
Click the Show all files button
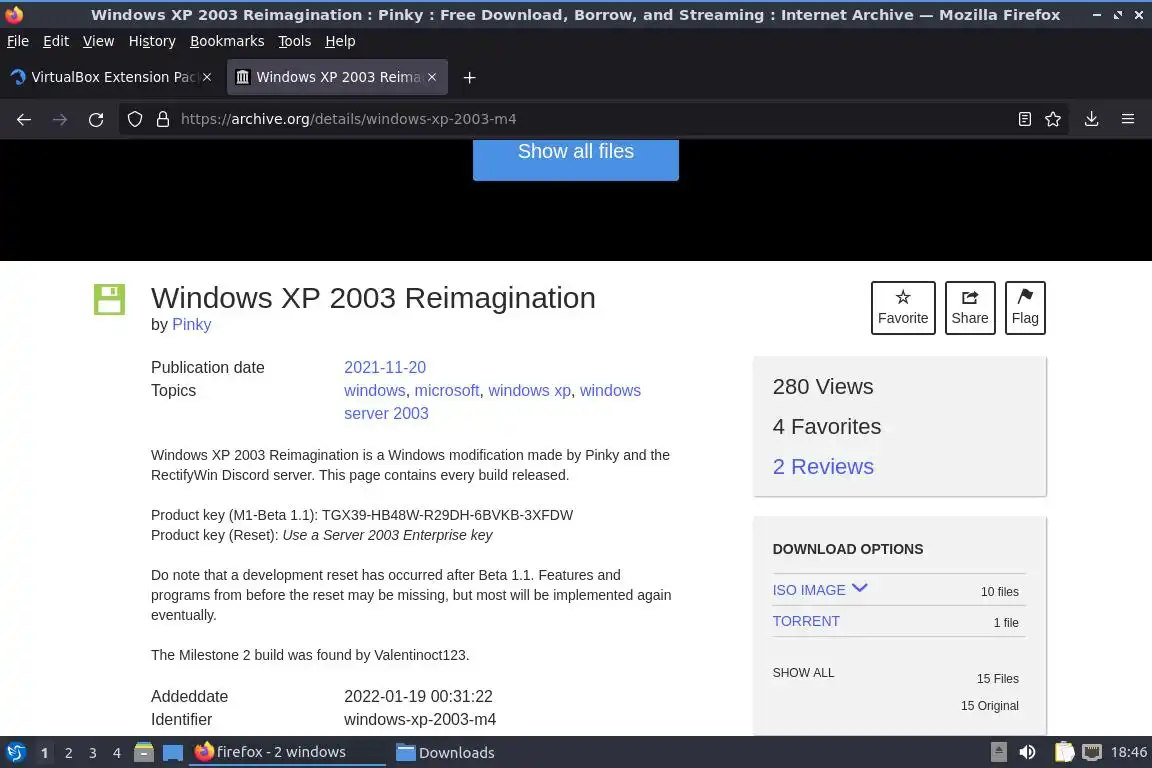(x=576, y=159)
